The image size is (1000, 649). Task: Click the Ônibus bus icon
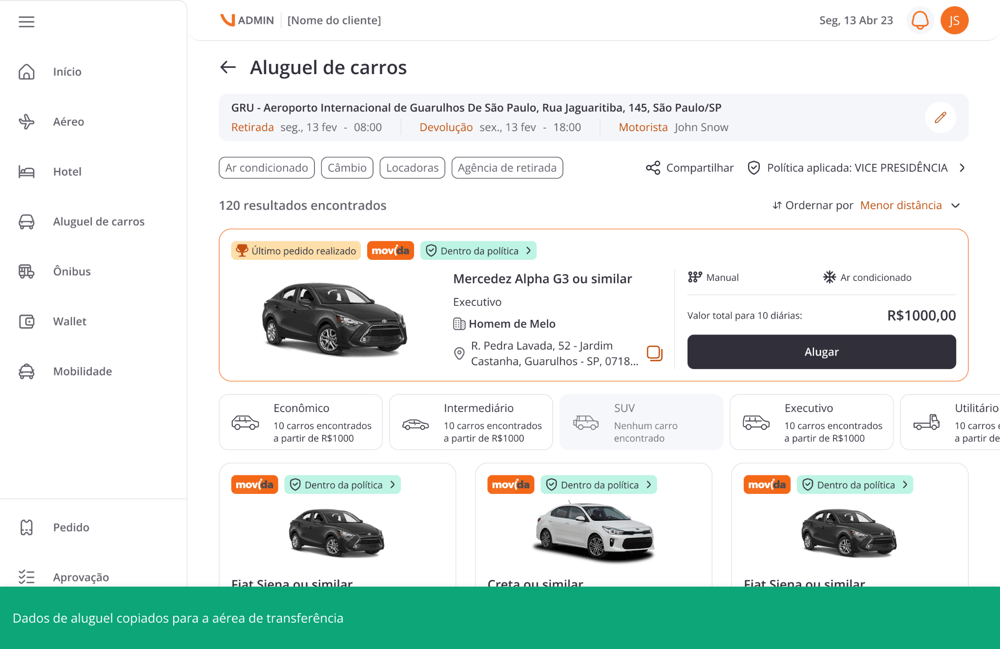point(26,271)
